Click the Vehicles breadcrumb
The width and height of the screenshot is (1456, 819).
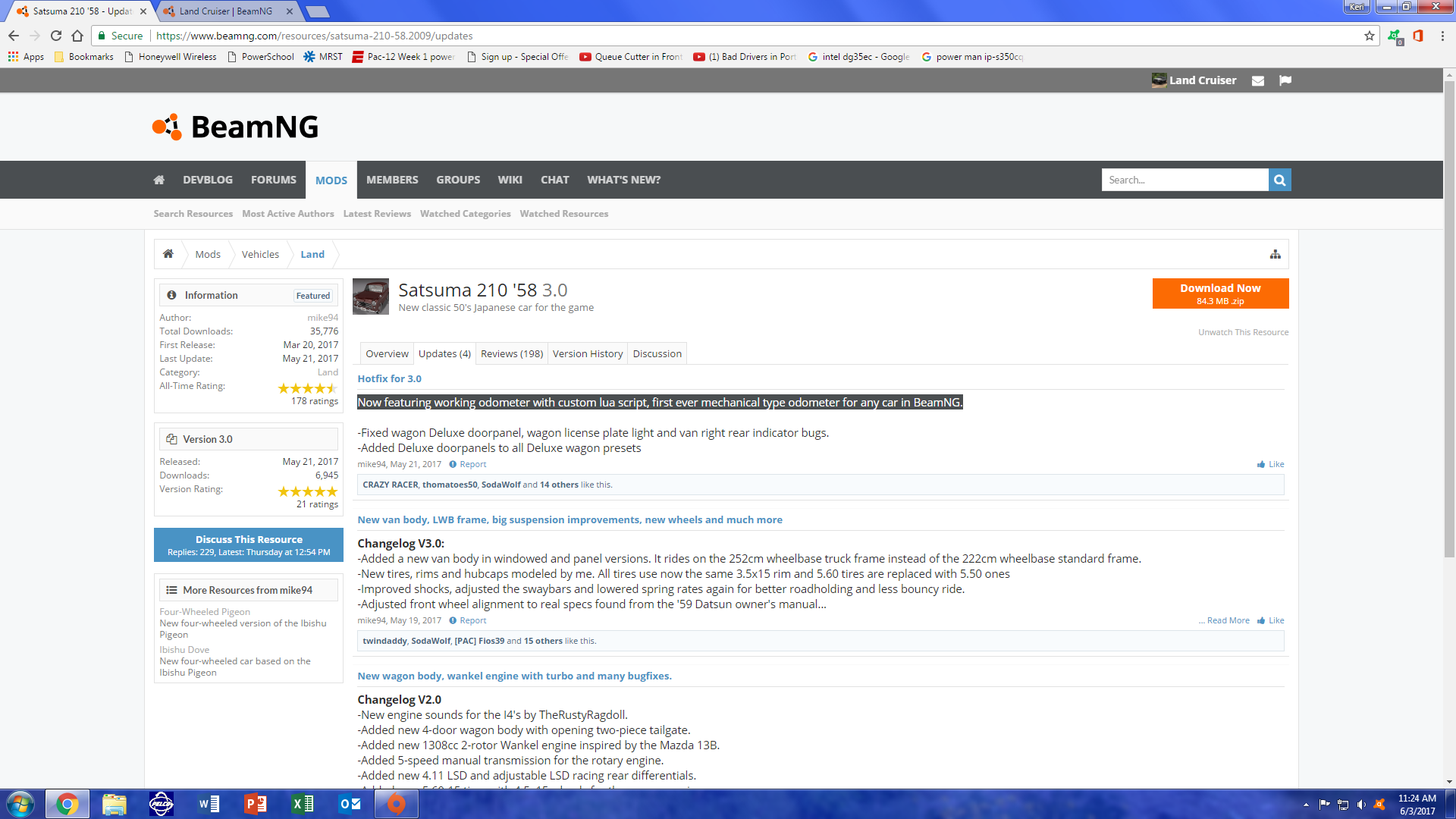[260, 254]
